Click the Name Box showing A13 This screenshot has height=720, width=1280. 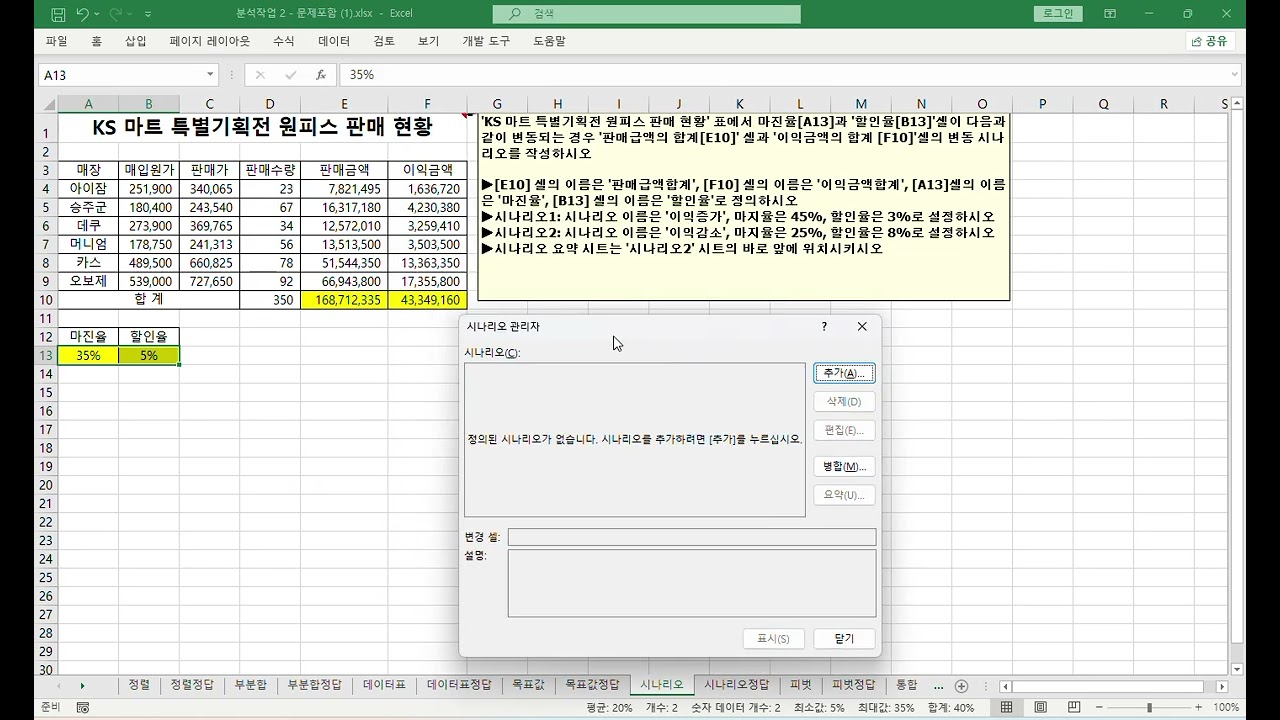tap(121, 74)
